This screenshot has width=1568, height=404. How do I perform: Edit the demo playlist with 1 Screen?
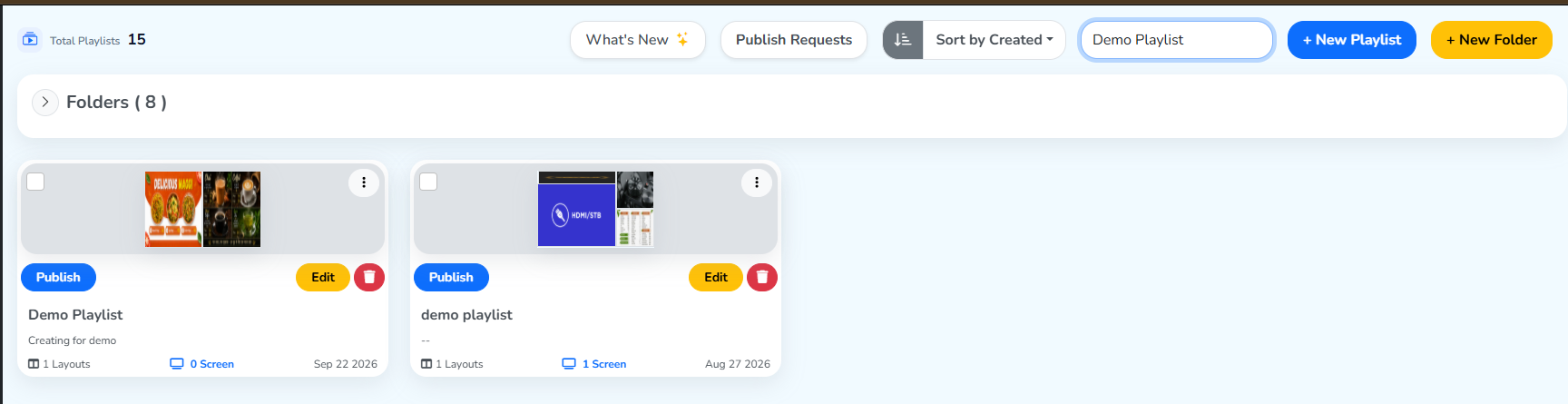(716, 278)
